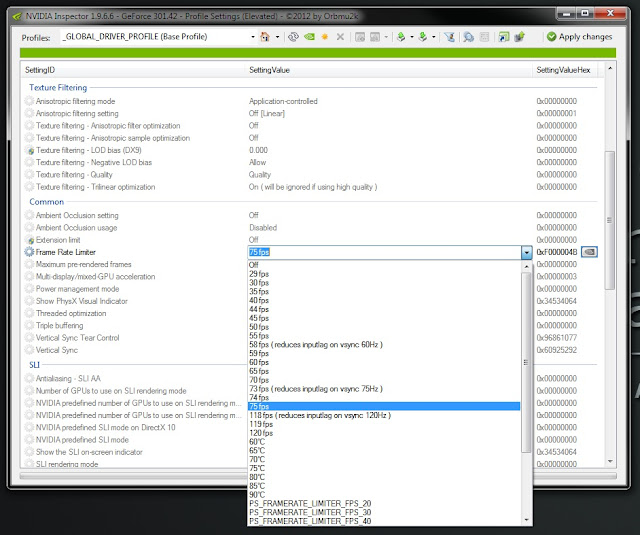This screenshot has height=535, width=640.
Task: Click the Apply changes button
Action: click(x=579, y=37)
